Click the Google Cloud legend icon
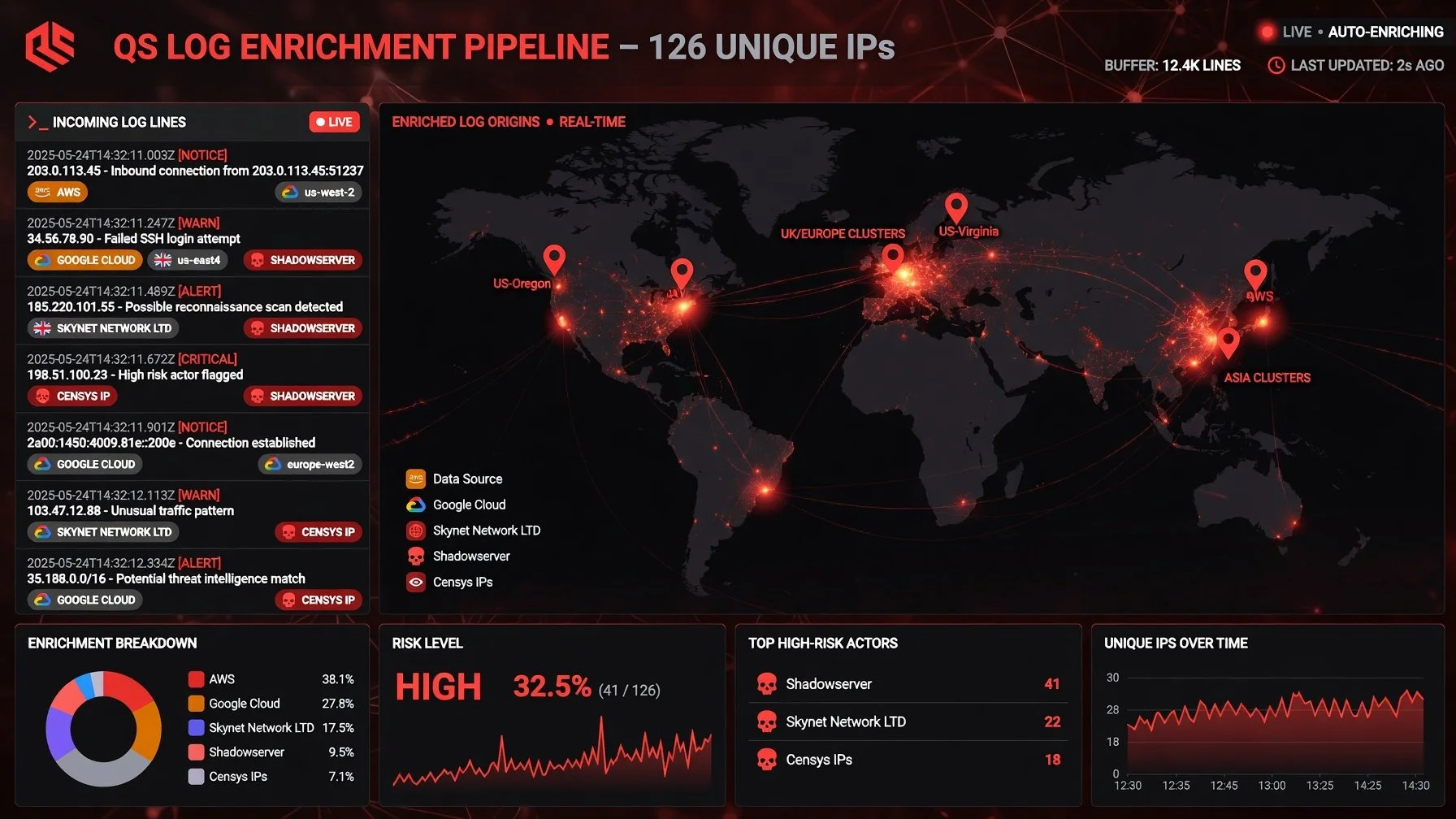This screenshot has height=819, width=1456. (416, 505)
